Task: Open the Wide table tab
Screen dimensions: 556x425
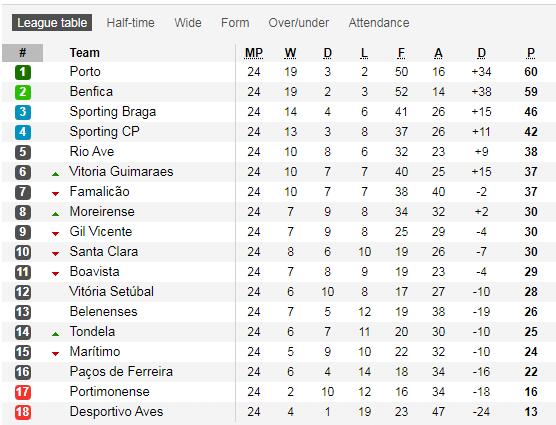Action: [188, 23]
